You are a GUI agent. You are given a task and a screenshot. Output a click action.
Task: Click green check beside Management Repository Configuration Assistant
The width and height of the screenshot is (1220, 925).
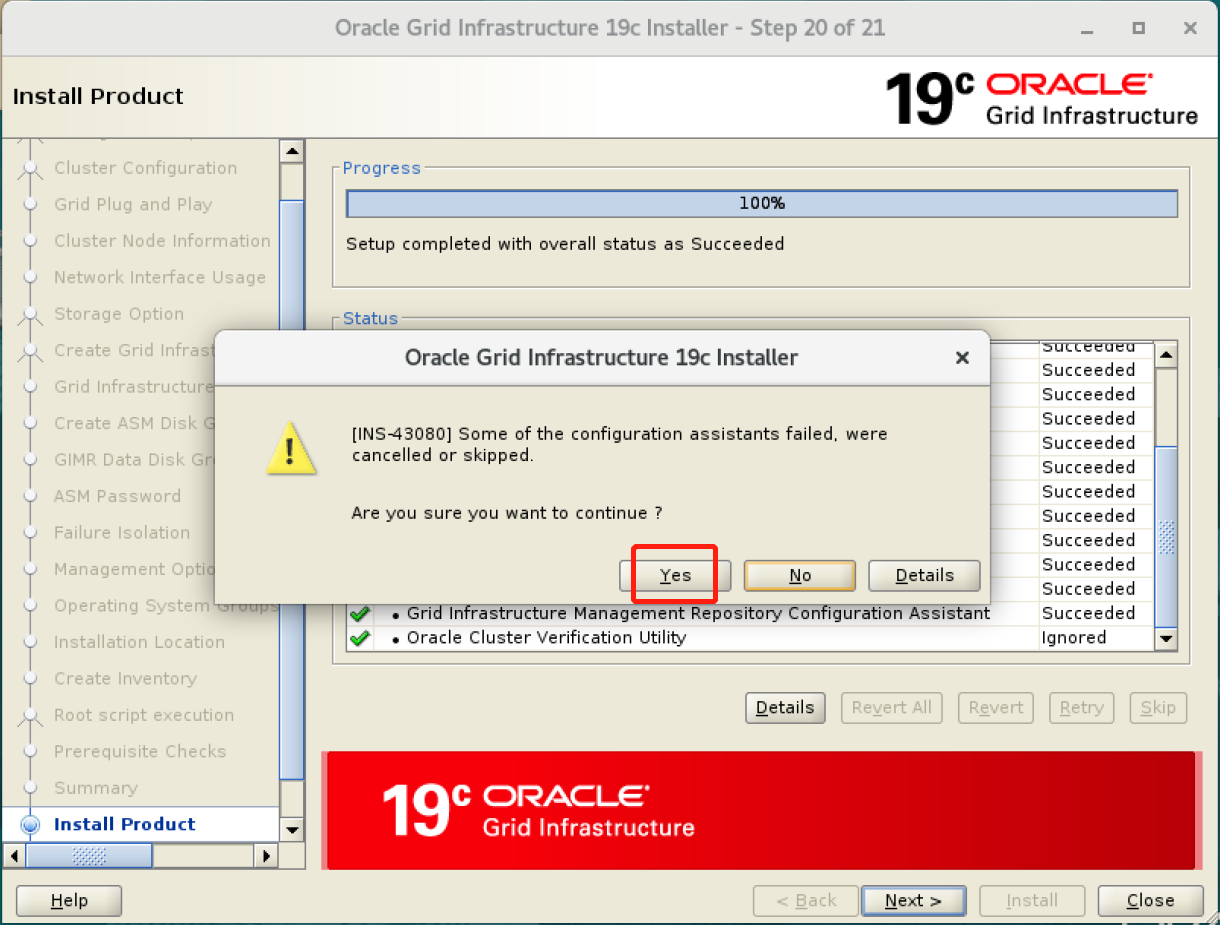pos(360,613)
